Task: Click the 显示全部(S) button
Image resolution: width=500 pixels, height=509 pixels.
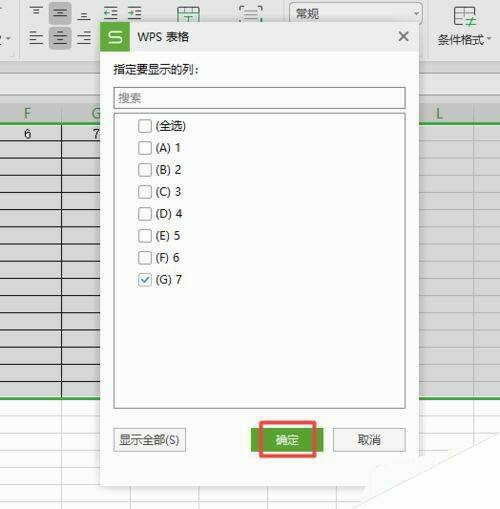Action: tap(149, 440)
